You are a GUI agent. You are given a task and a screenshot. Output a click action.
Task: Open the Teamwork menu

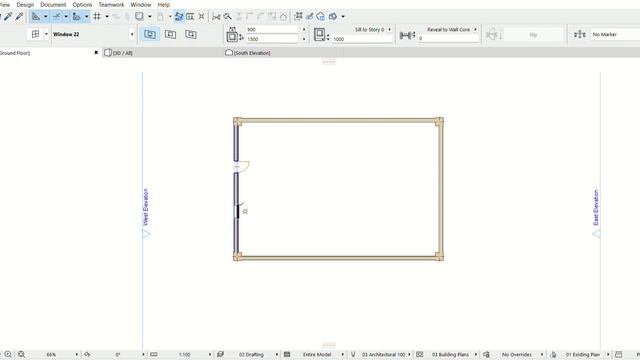pyautogui.click(x=111, y=5)
